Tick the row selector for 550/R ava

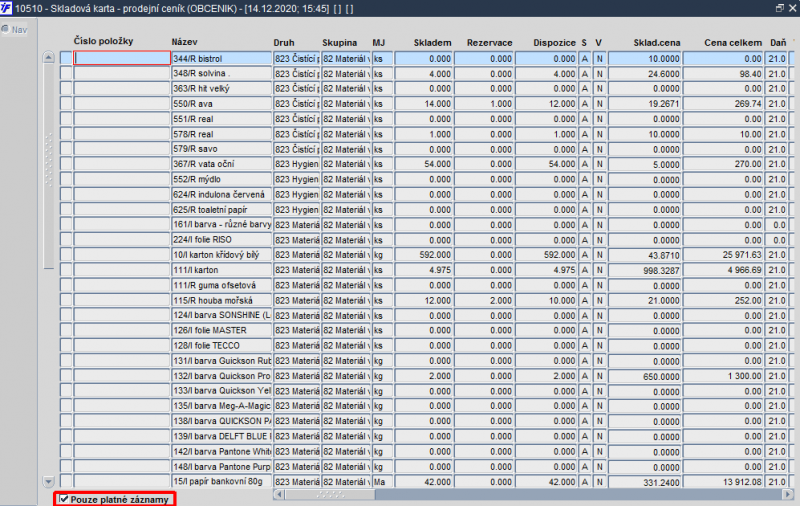click(x=66, y=104)
